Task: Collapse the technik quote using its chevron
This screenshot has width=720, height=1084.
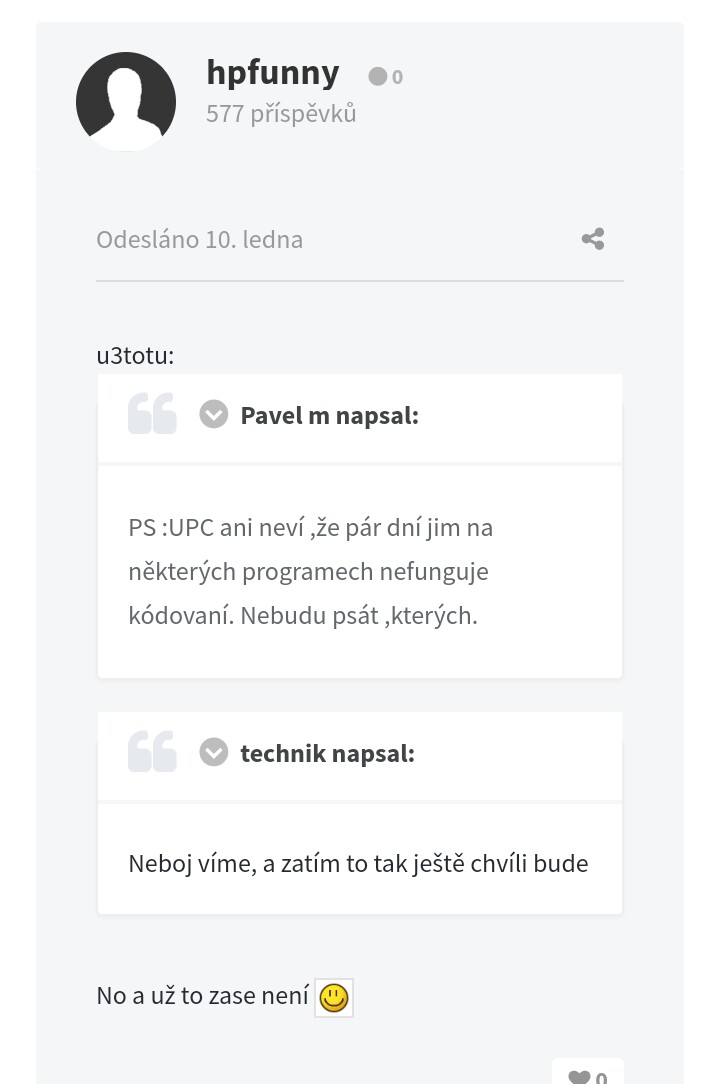Action: [x=214, y=752]
